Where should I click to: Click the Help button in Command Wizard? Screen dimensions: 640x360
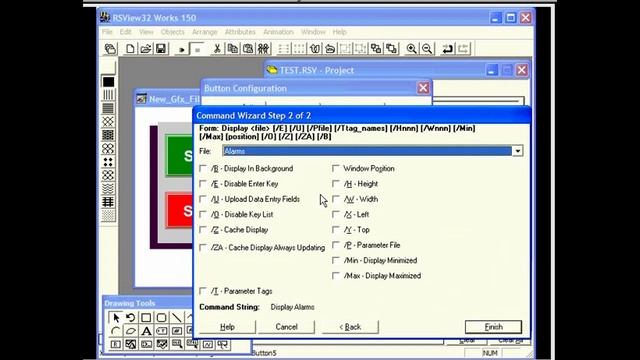point(227,327)
